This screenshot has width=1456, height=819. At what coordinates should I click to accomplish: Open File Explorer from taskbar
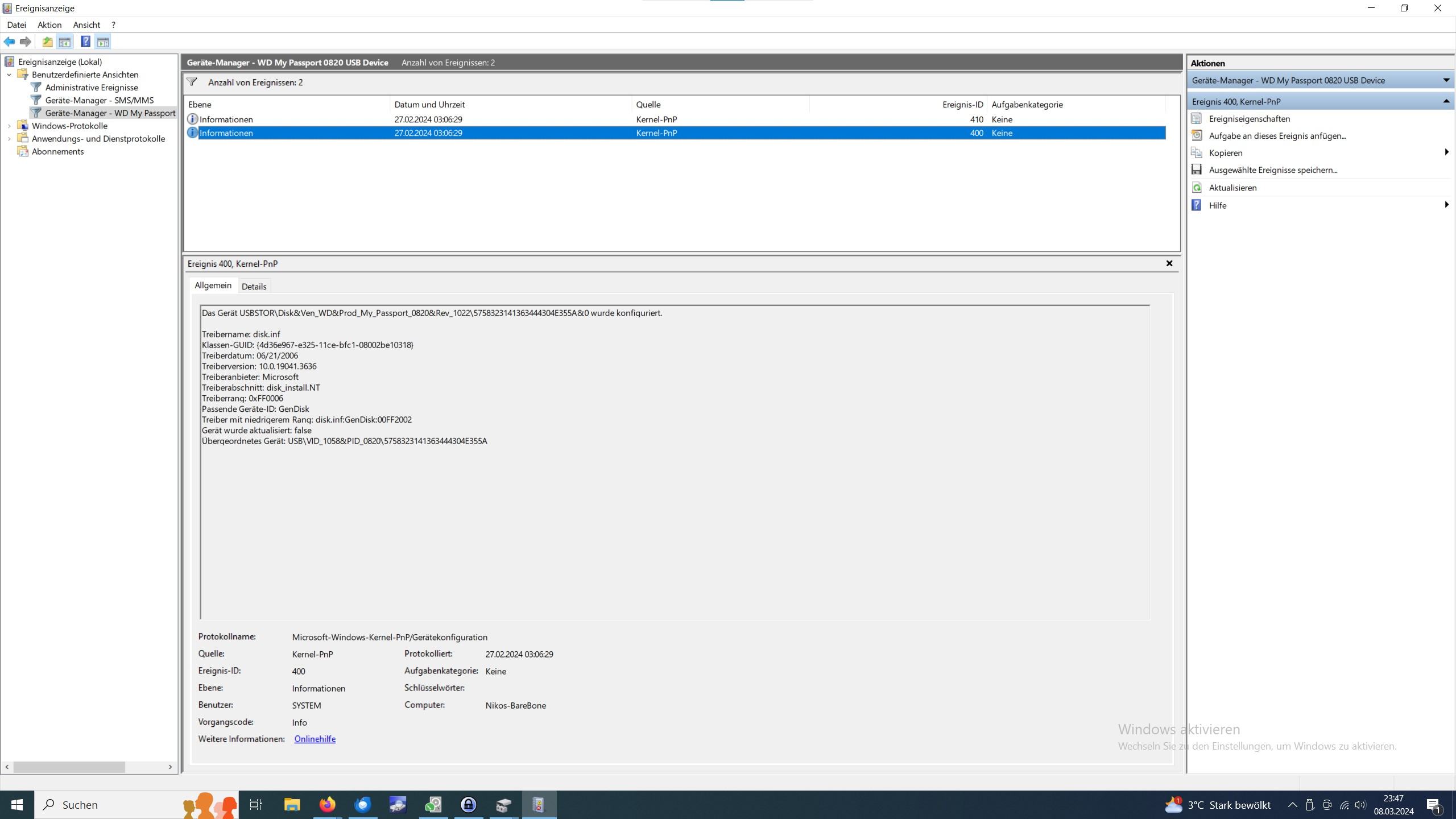coord(292,805)
